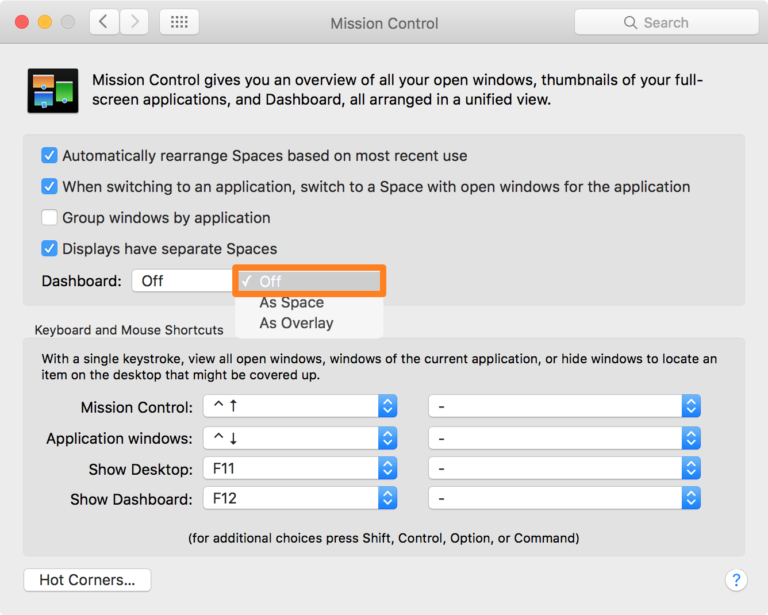
Task: Click the Dashboard popup showing Off
Action: [182, 281]
